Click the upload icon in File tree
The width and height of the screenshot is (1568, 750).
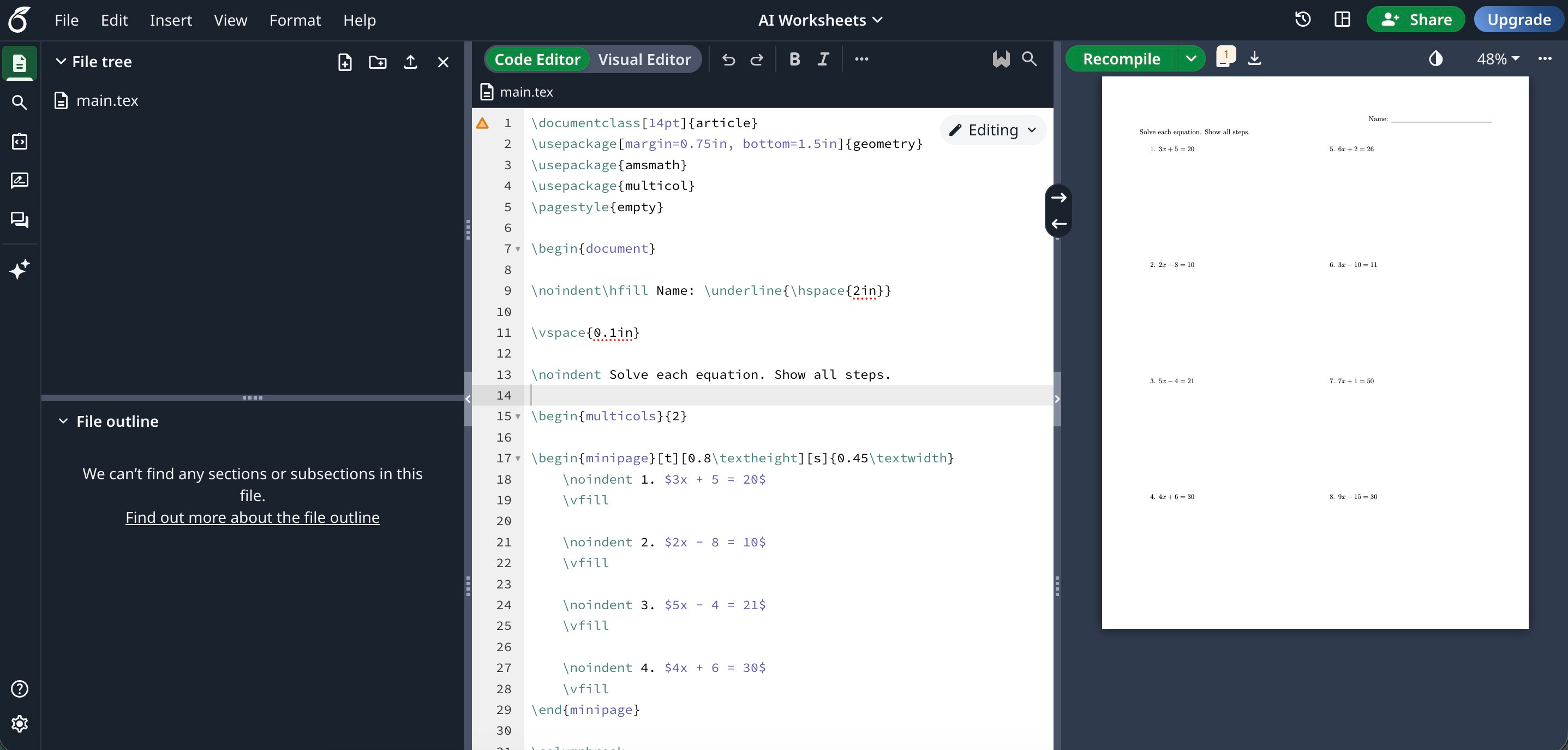[x=410, y=62]
